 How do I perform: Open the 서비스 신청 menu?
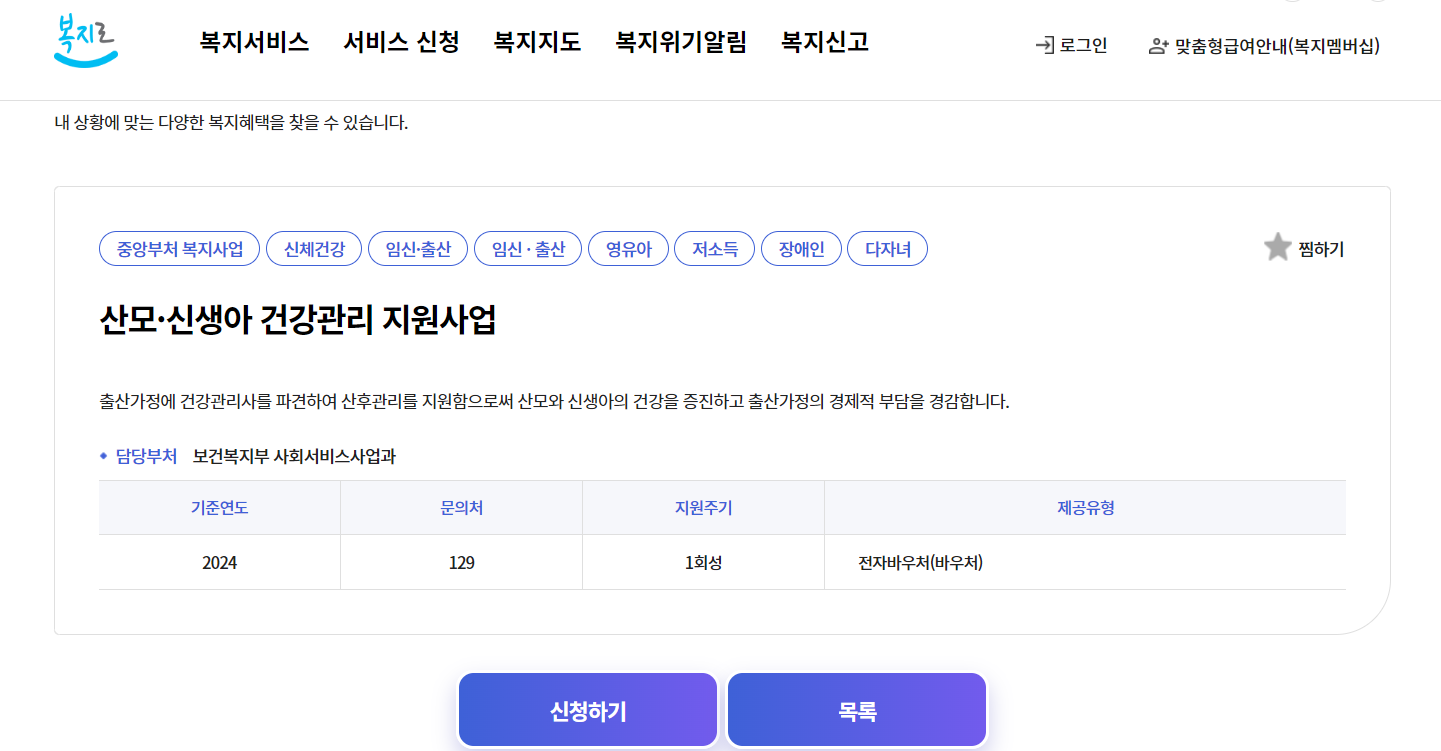tap(401, 44)
